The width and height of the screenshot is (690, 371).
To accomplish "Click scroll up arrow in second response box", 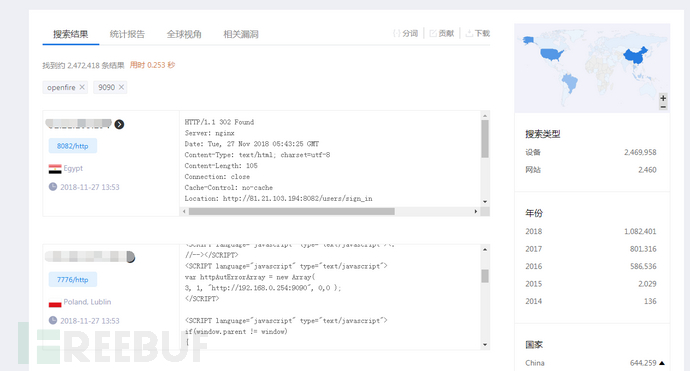I will (485, 250).
